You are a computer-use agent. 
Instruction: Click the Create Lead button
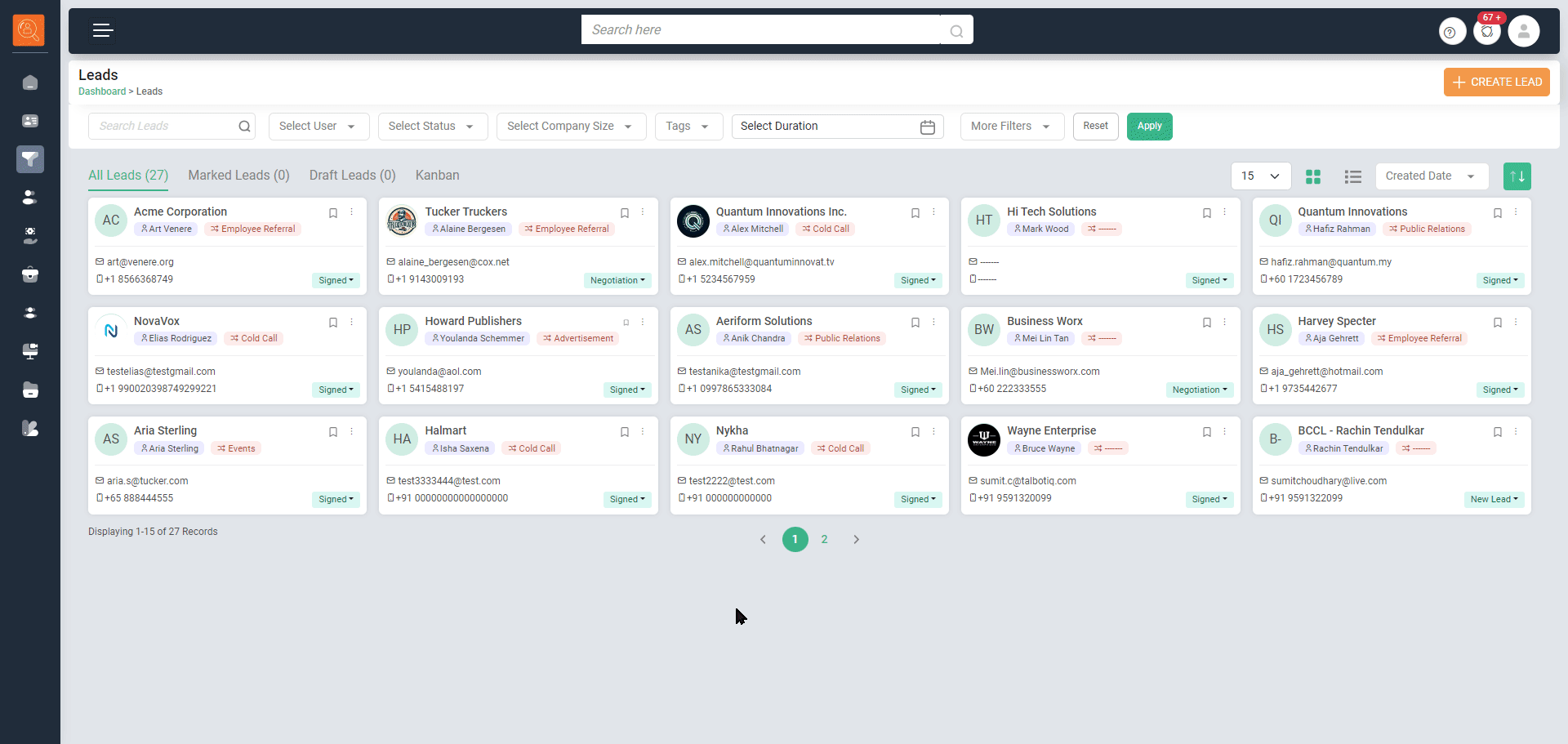click(1496, 82)
